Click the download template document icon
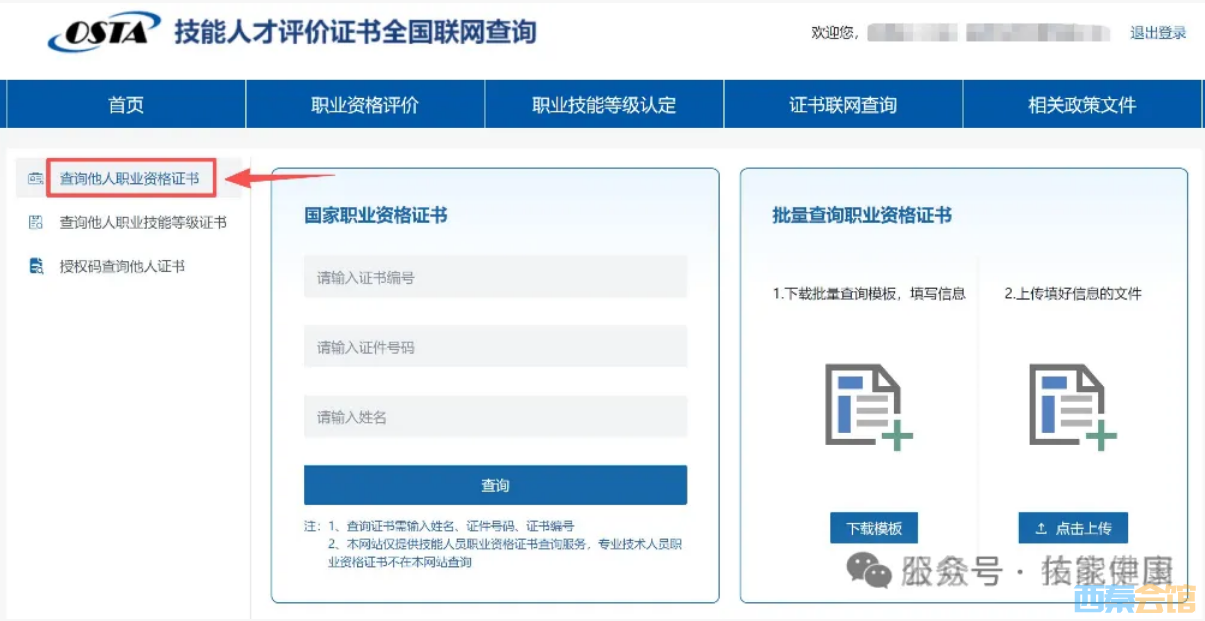The image size is (1205, 621). coord(868,406)
